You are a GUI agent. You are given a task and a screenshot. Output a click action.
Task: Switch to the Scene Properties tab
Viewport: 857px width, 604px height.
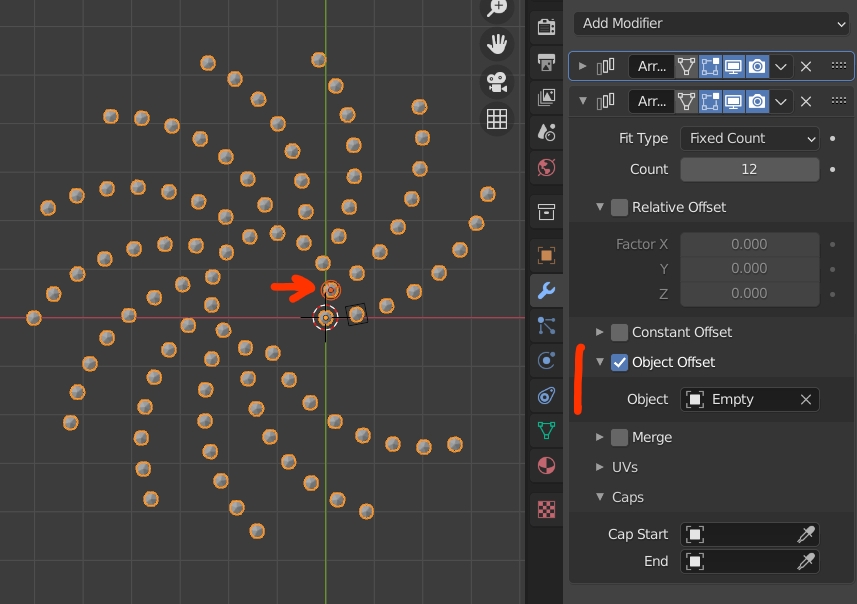pos(545,132)
